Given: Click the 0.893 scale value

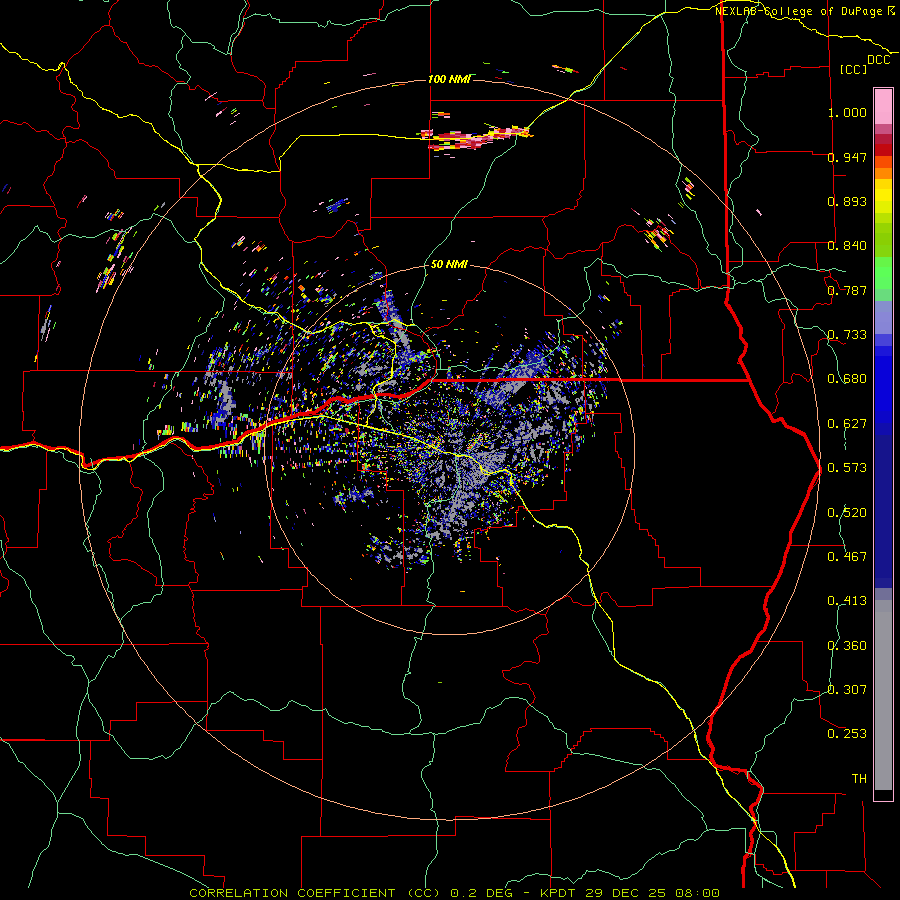Looking at the screenshot, I should click(x=847, y=201).
